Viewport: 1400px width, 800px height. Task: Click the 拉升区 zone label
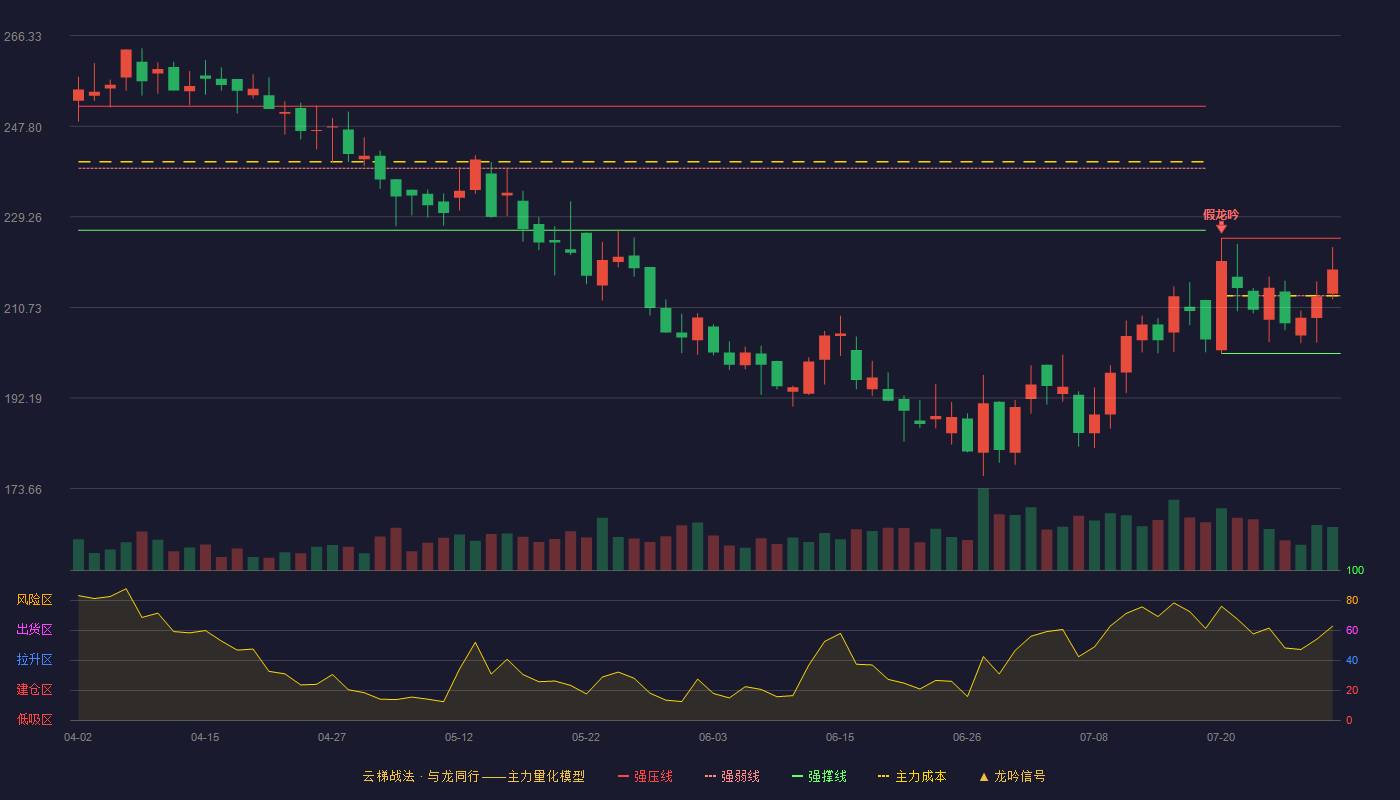(34, 660)
